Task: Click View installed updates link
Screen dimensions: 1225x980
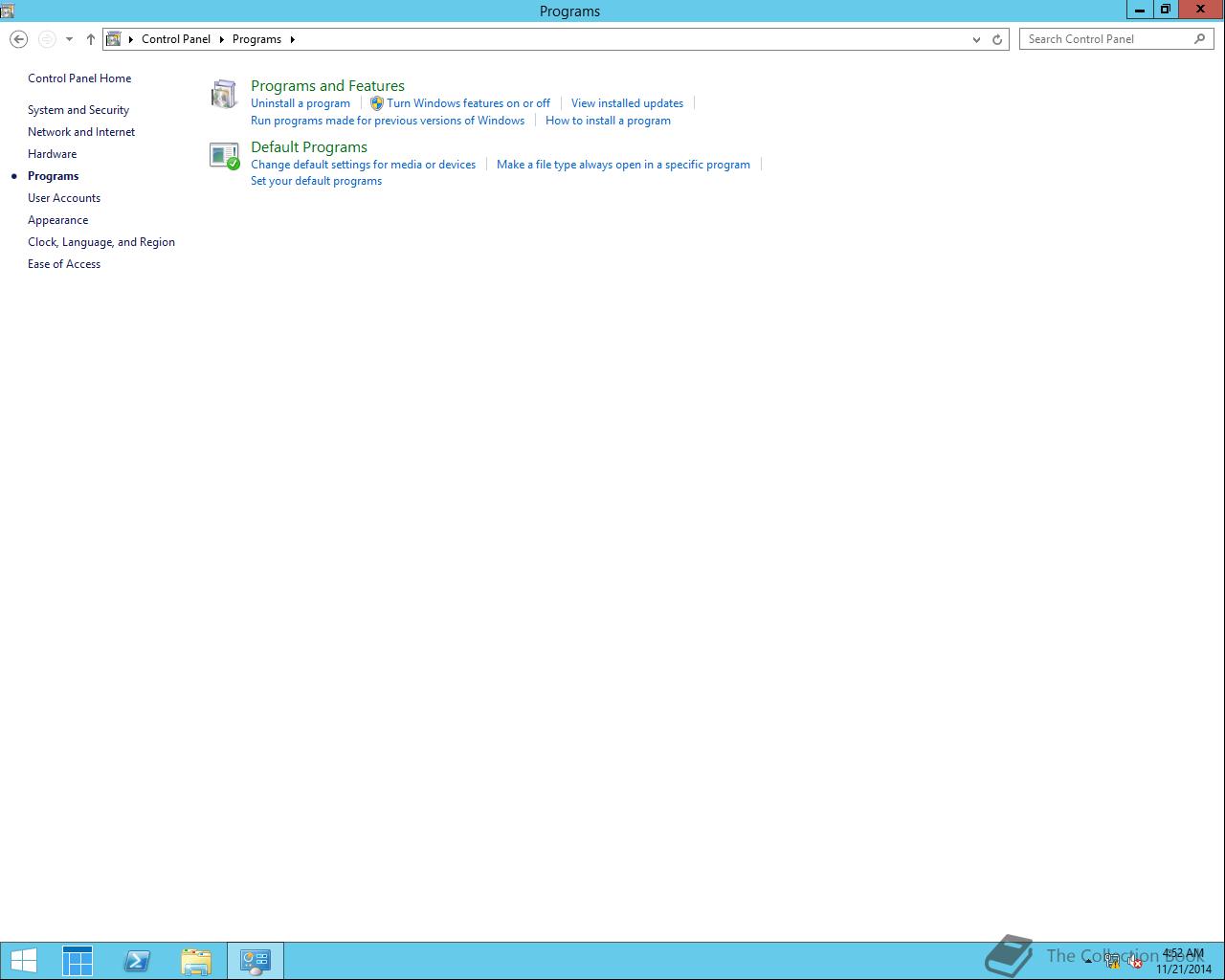Action: point(627,103)
